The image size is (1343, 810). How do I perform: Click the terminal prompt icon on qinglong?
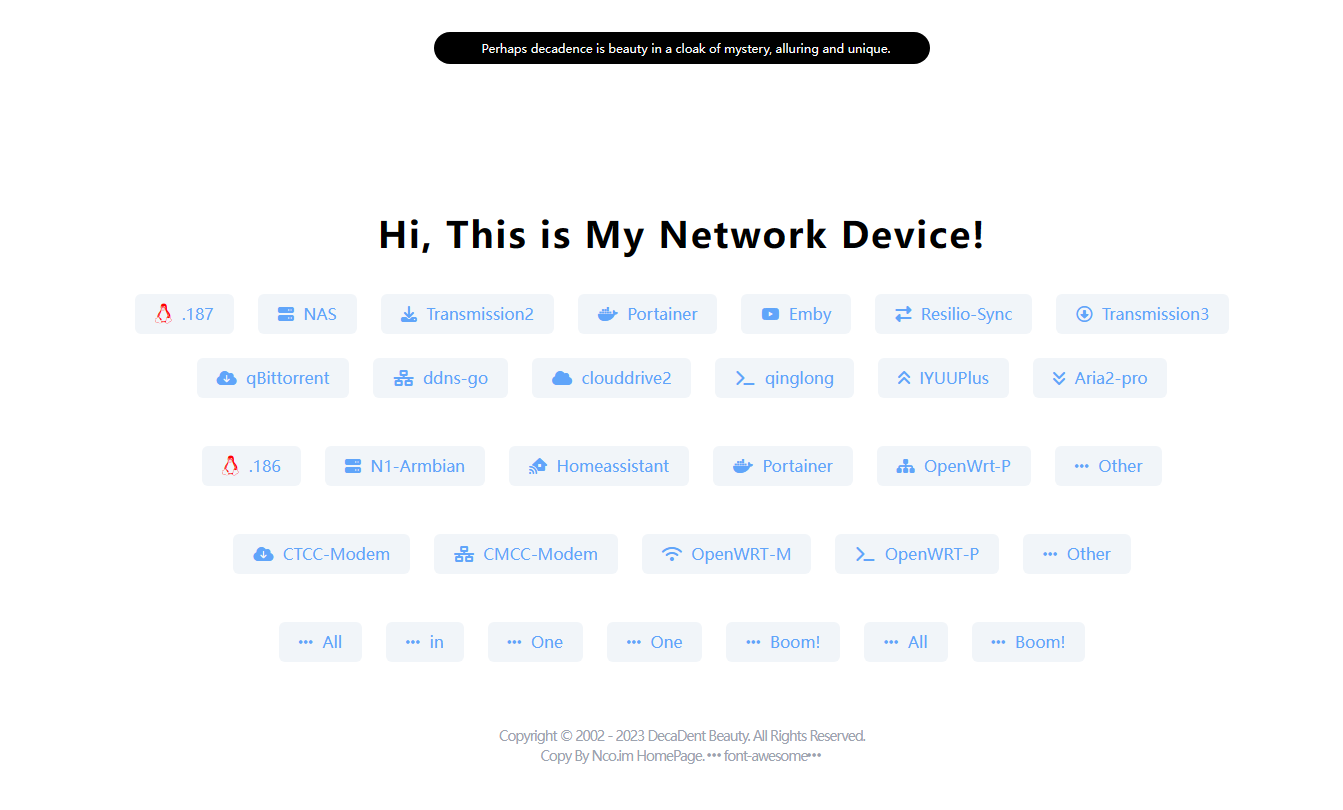(745, 378)
